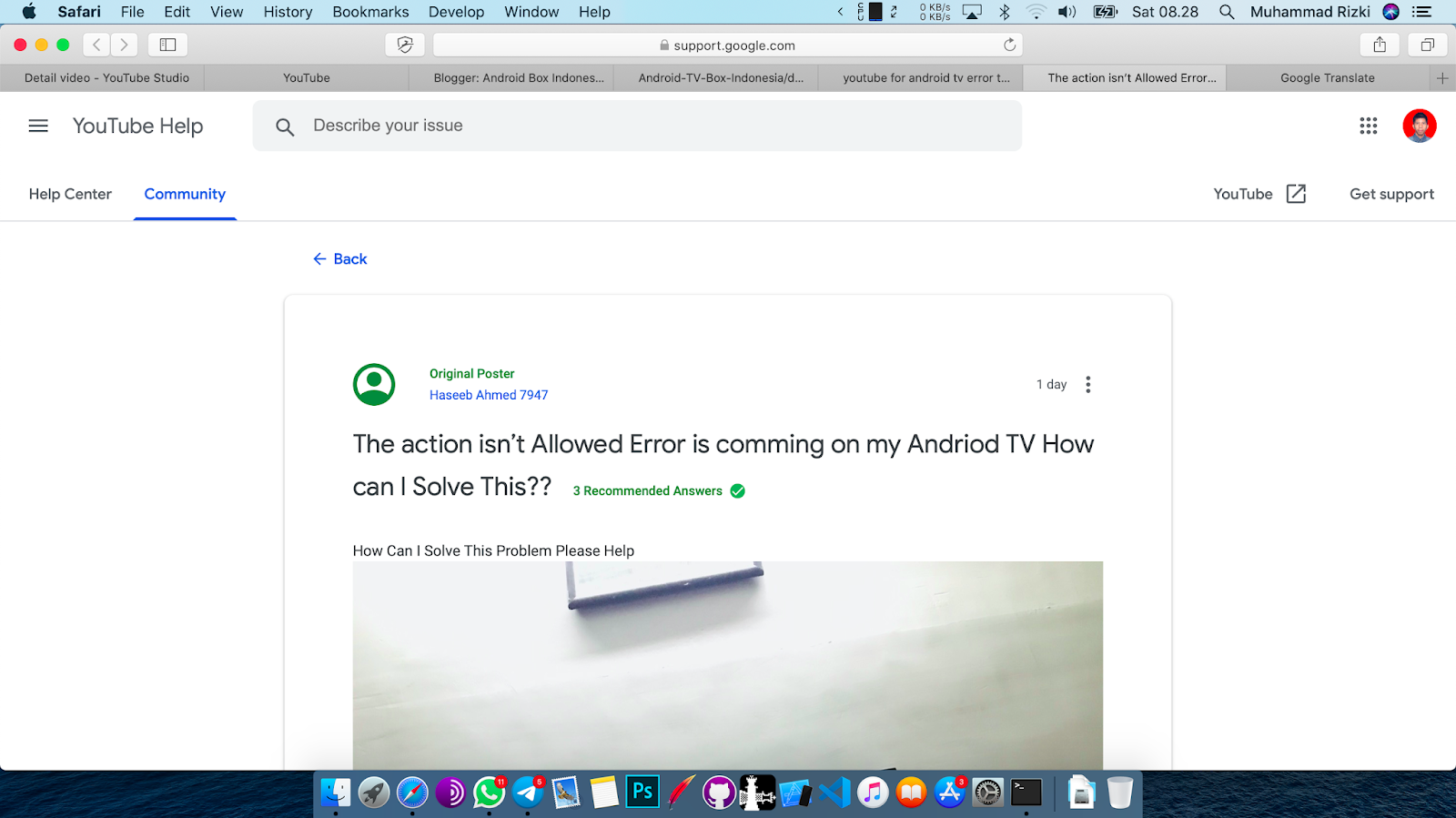Open the volume menu bar icon
The width and height of the screenshot is (1456, 818).
point(1067,12)
